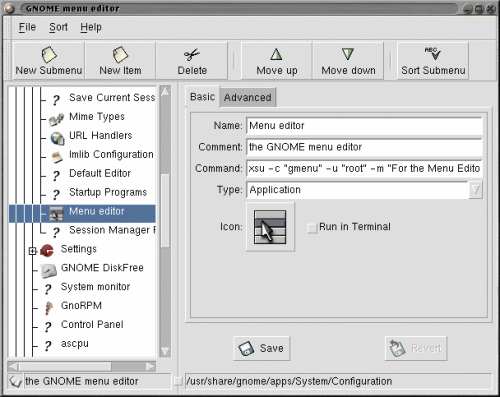Screen dimensions: 500x397
Task: Enable the Run in Terminal checkbox
Action: pos(312,228)
